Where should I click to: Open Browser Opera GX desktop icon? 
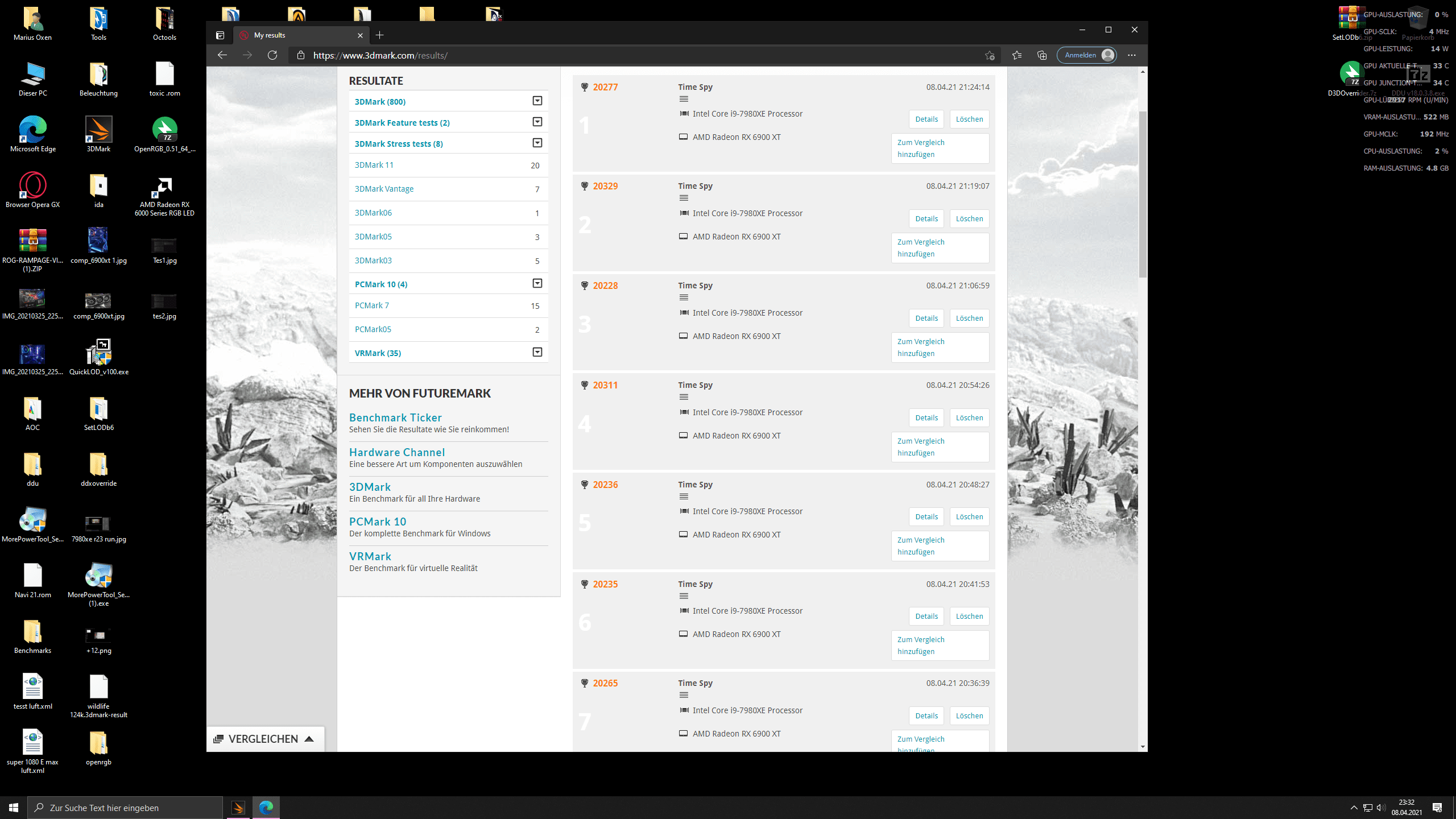[33, 190]
